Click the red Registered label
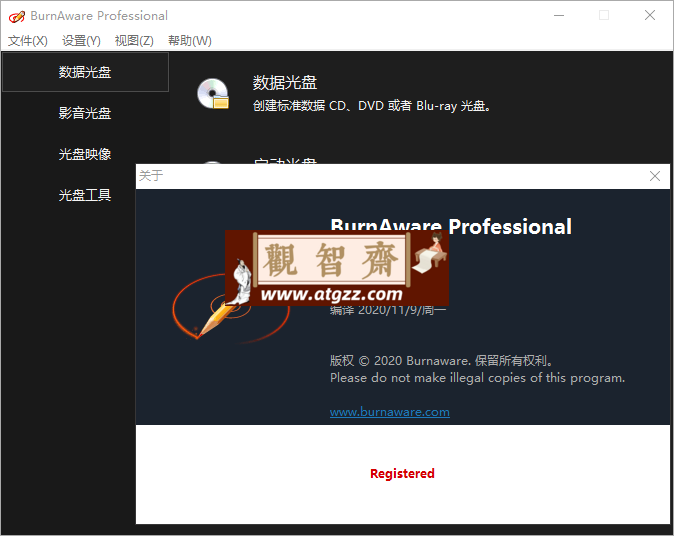The height and width of the screenshot is (536, 674). (x=402, y=473)
